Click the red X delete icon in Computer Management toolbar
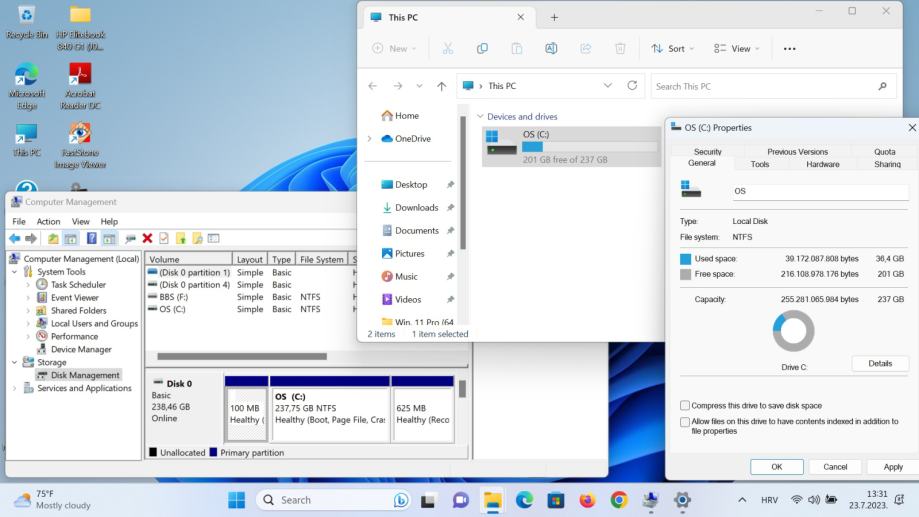 coord(147,239)
